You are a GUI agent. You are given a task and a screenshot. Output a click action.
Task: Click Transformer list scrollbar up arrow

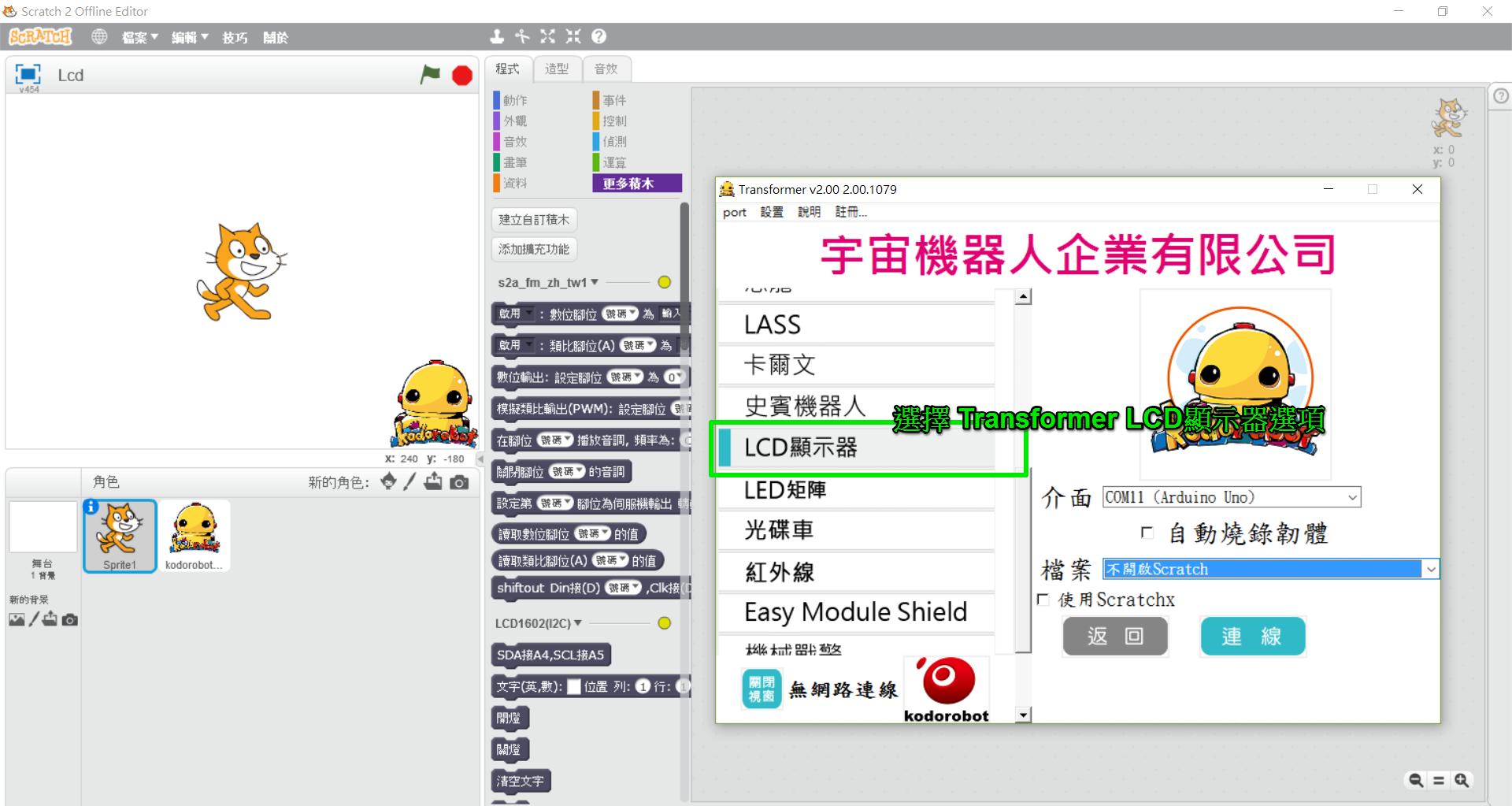(1023, 297)
